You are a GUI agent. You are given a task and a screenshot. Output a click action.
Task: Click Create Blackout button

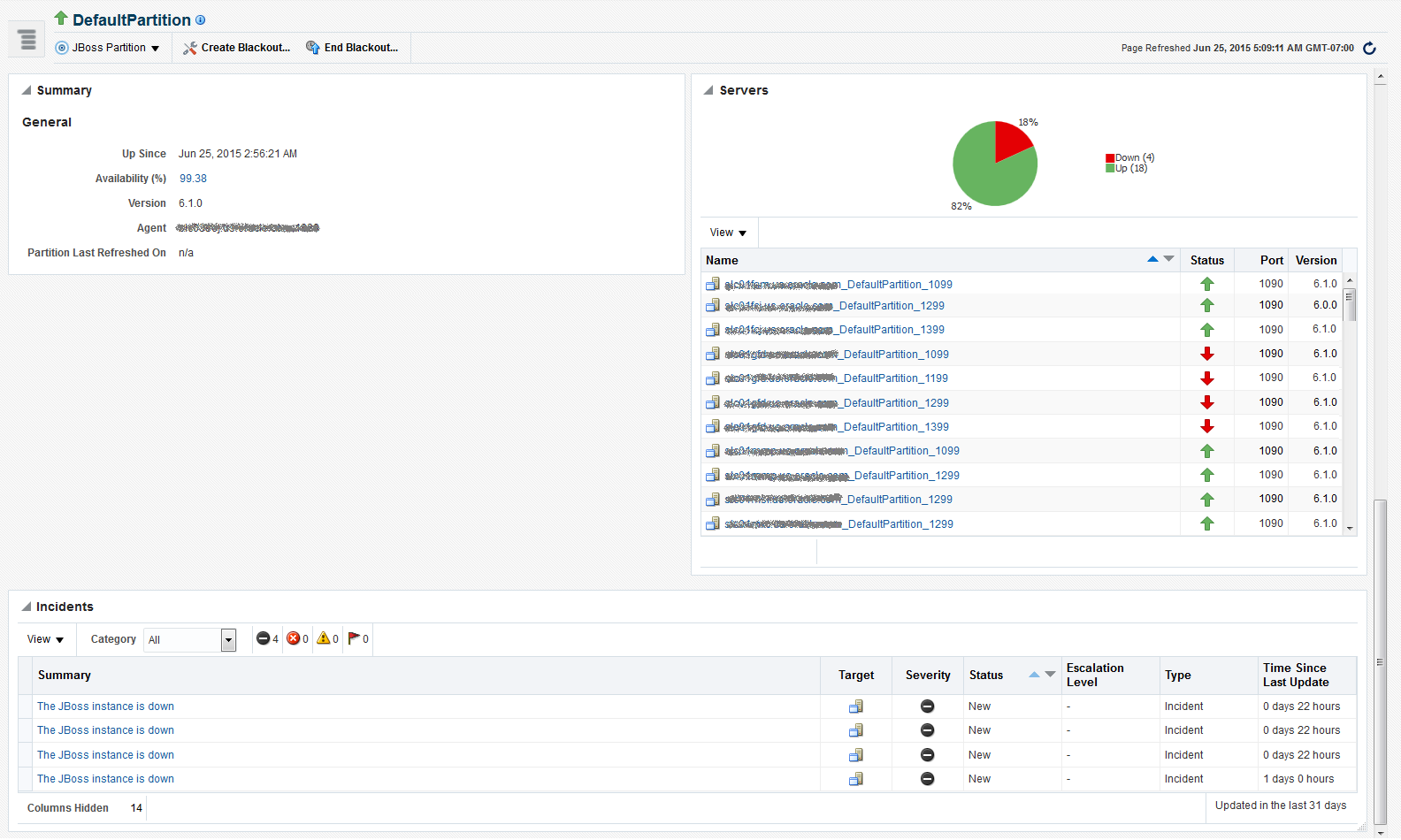tap(237, 48)
